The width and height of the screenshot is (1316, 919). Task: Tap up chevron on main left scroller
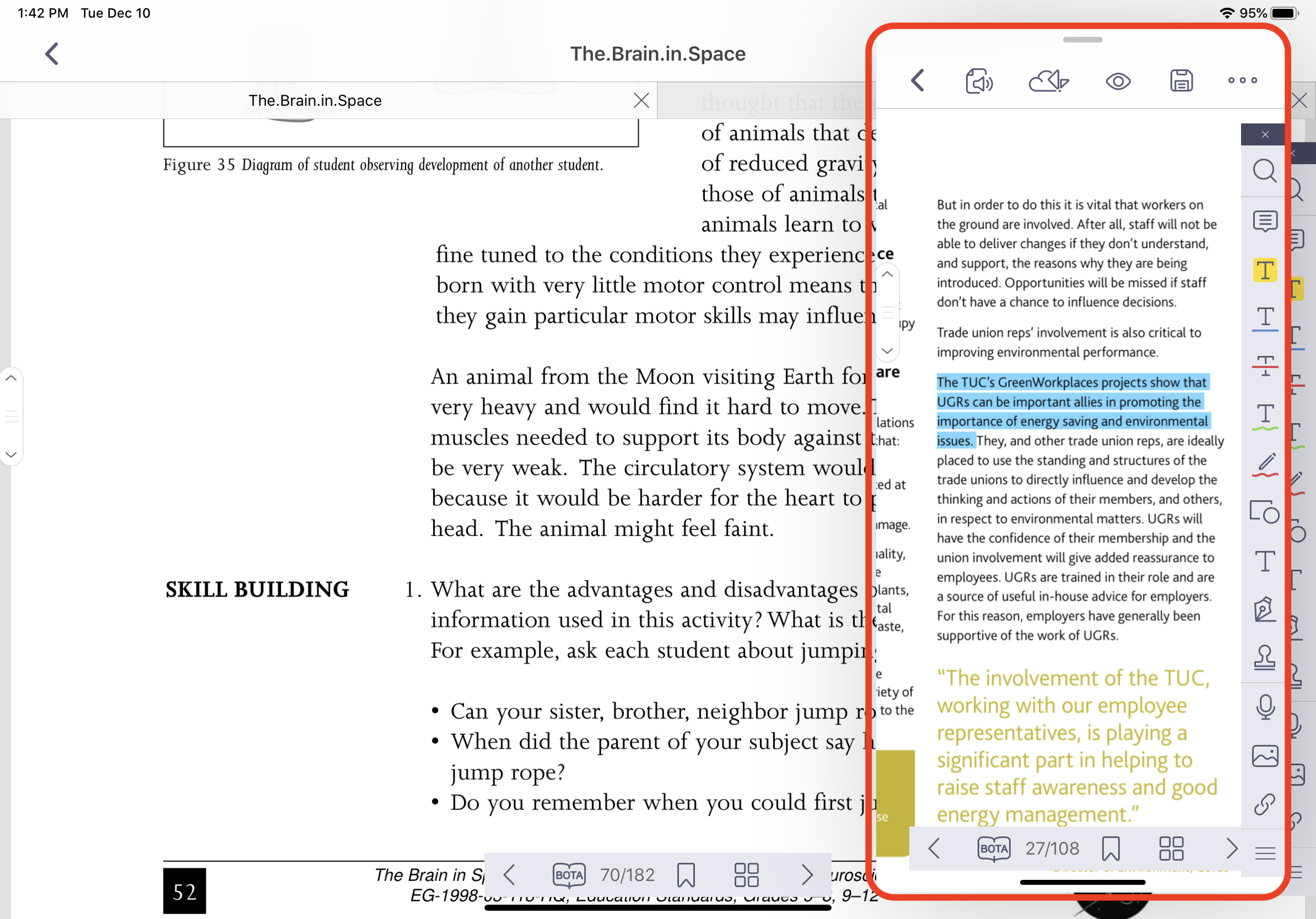tap(11, 378)
